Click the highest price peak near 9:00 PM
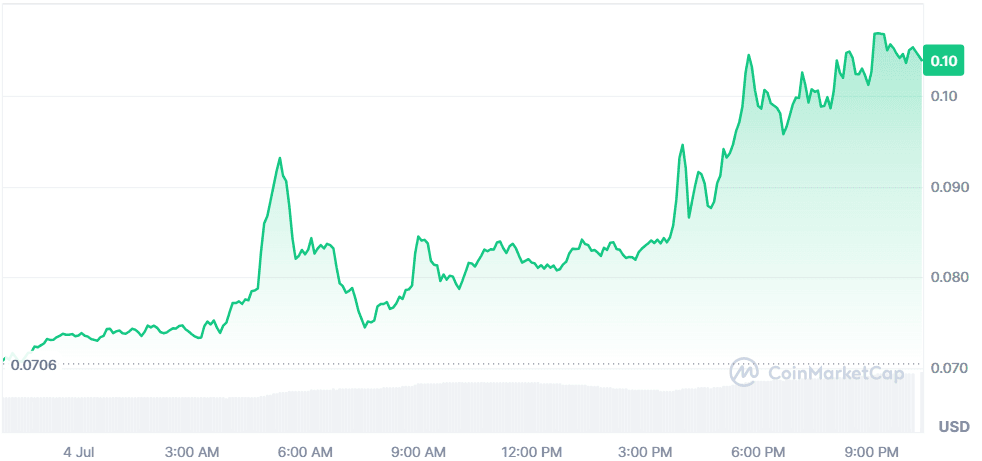 pos(878,34)
